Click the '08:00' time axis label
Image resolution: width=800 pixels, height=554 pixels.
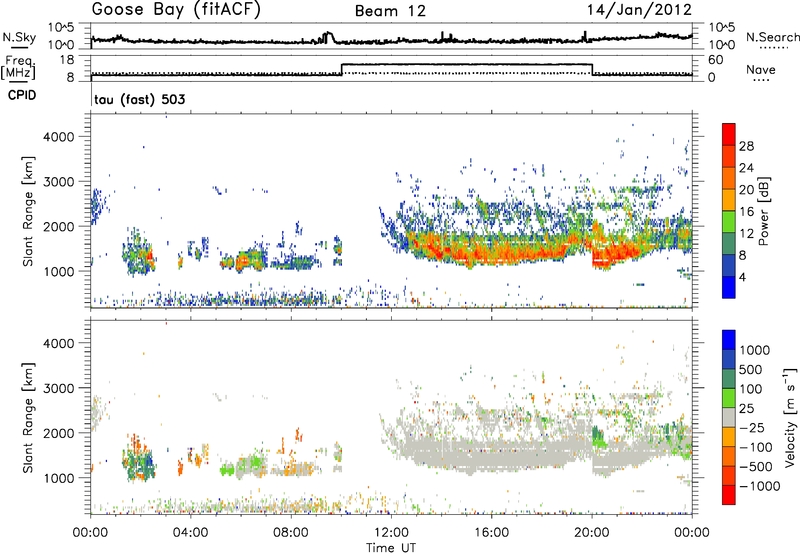(290, 533)
